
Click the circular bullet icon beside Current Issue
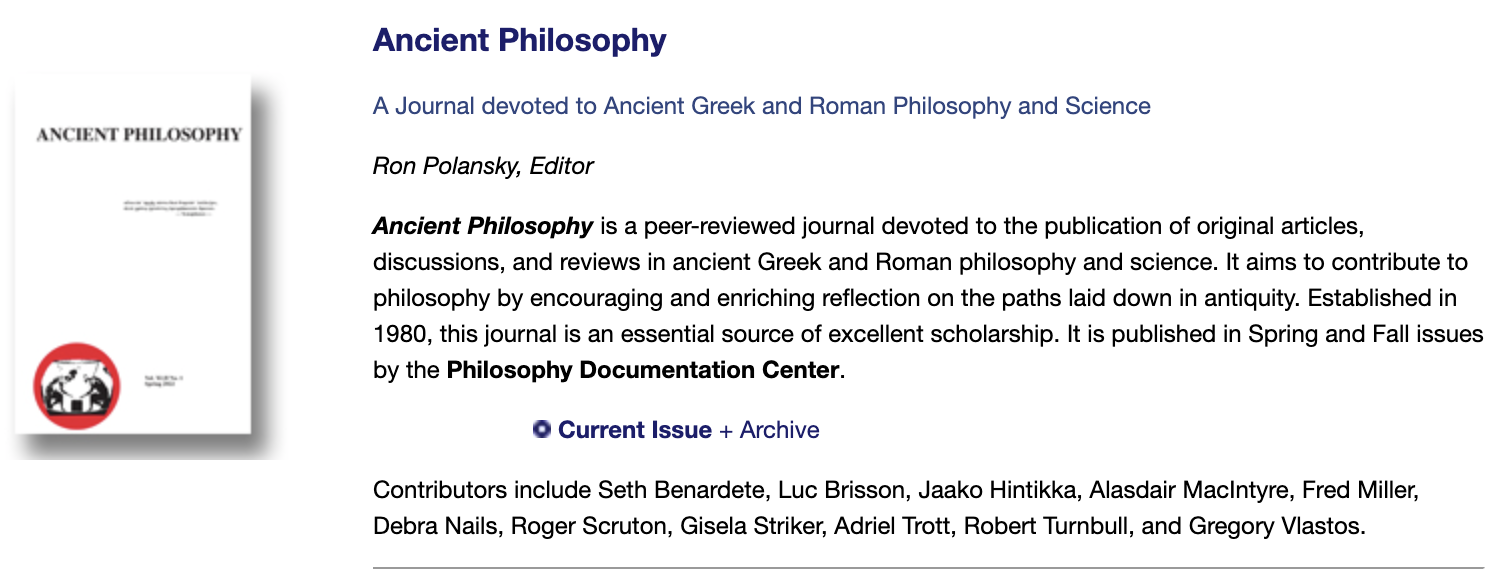(x=542, y=429)
